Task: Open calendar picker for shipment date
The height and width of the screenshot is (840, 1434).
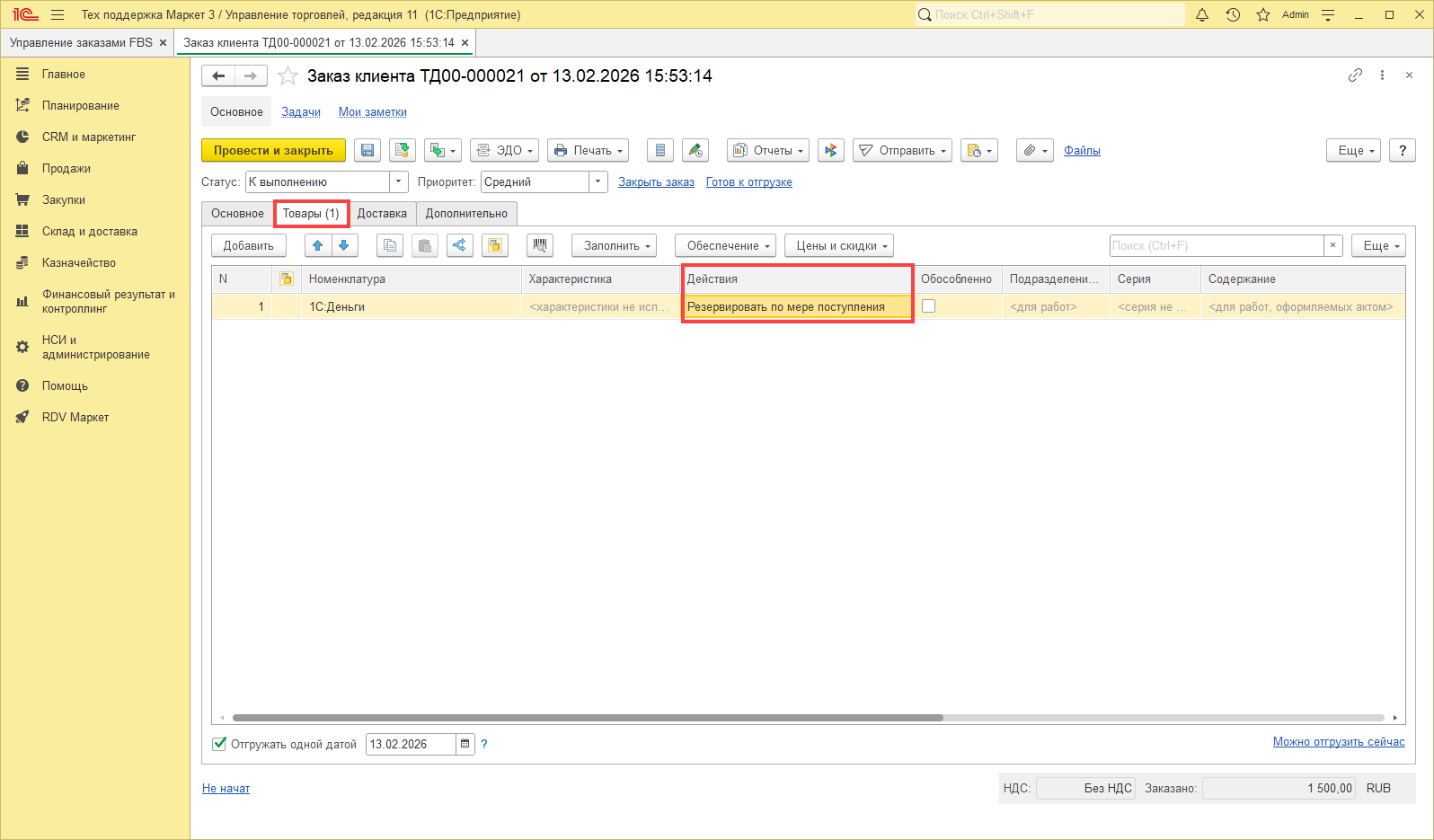Action: 465,744
